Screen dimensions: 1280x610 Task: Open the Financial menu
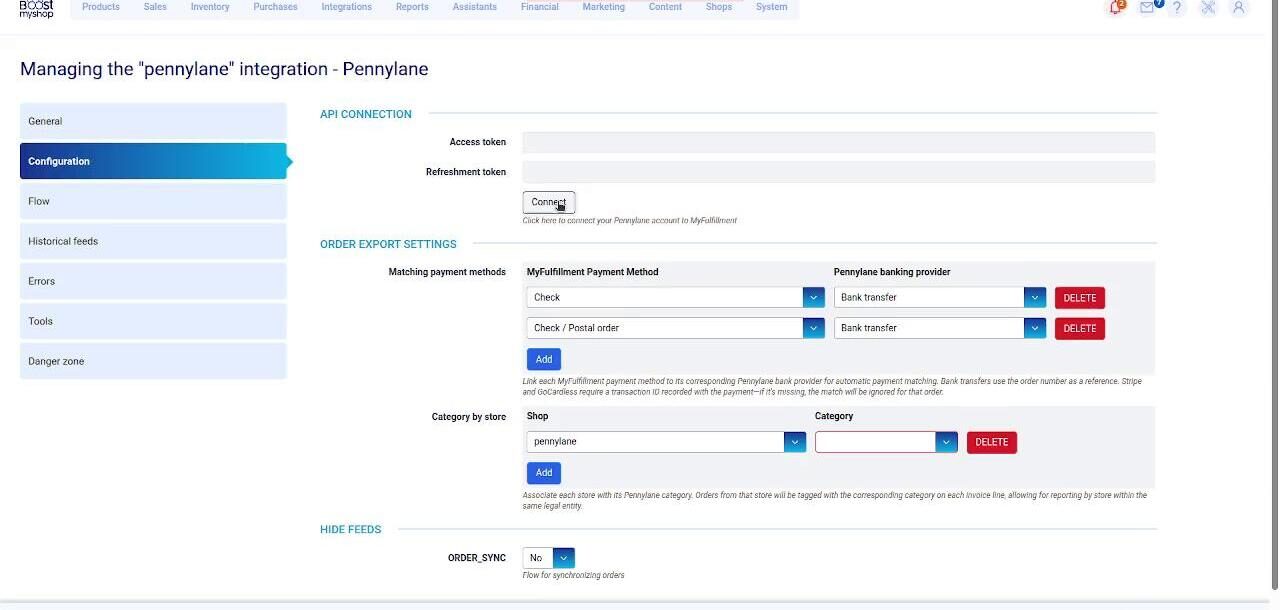(540, 7)
